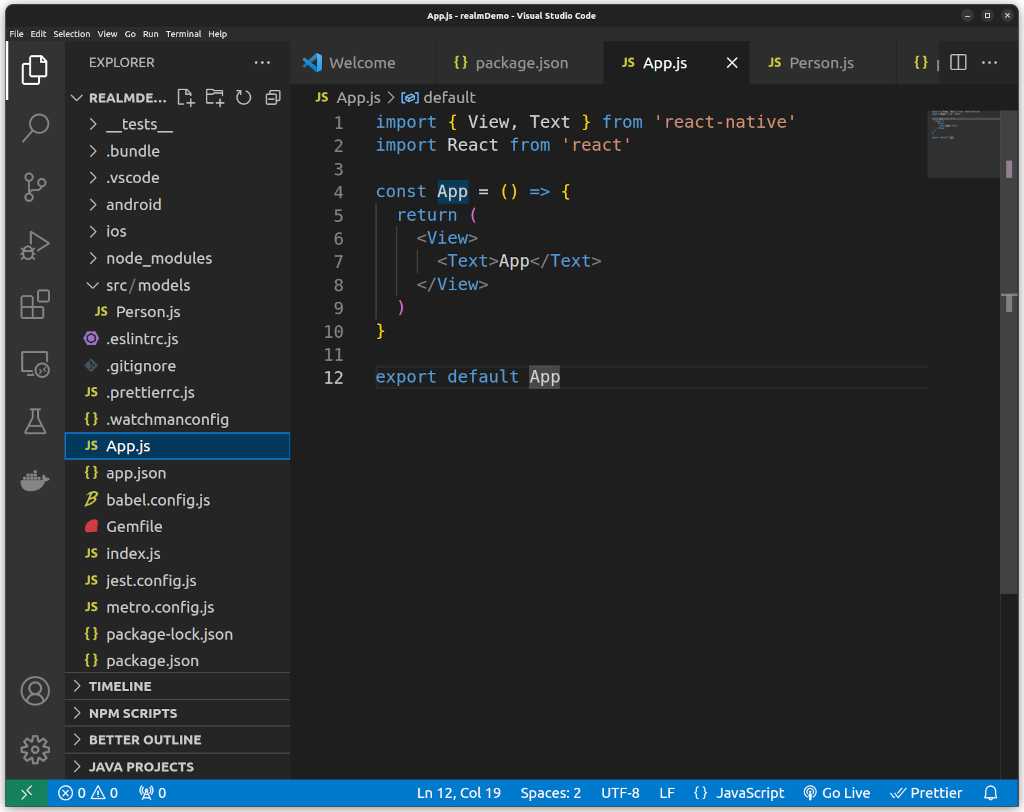Start Go Live server
The image size is (1024, 812).
click(x=837, y=793)
